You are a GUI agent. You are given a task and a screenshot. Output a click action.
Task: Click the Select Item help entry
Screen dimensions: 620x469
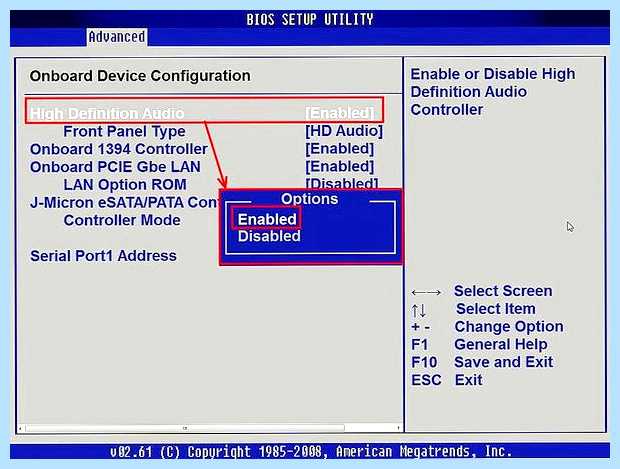[496, 309]
